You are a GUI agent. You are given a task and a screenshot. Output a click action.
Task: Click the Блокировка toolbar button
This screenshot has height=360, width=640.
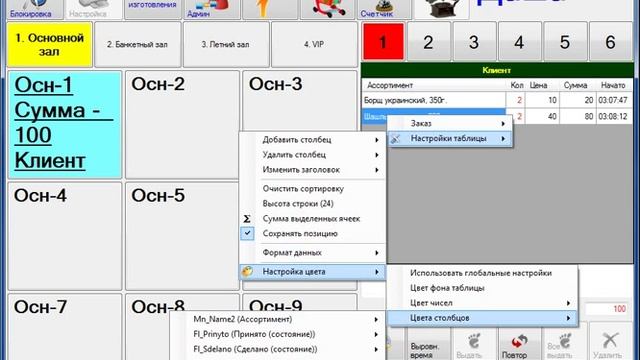pos(35,9)
